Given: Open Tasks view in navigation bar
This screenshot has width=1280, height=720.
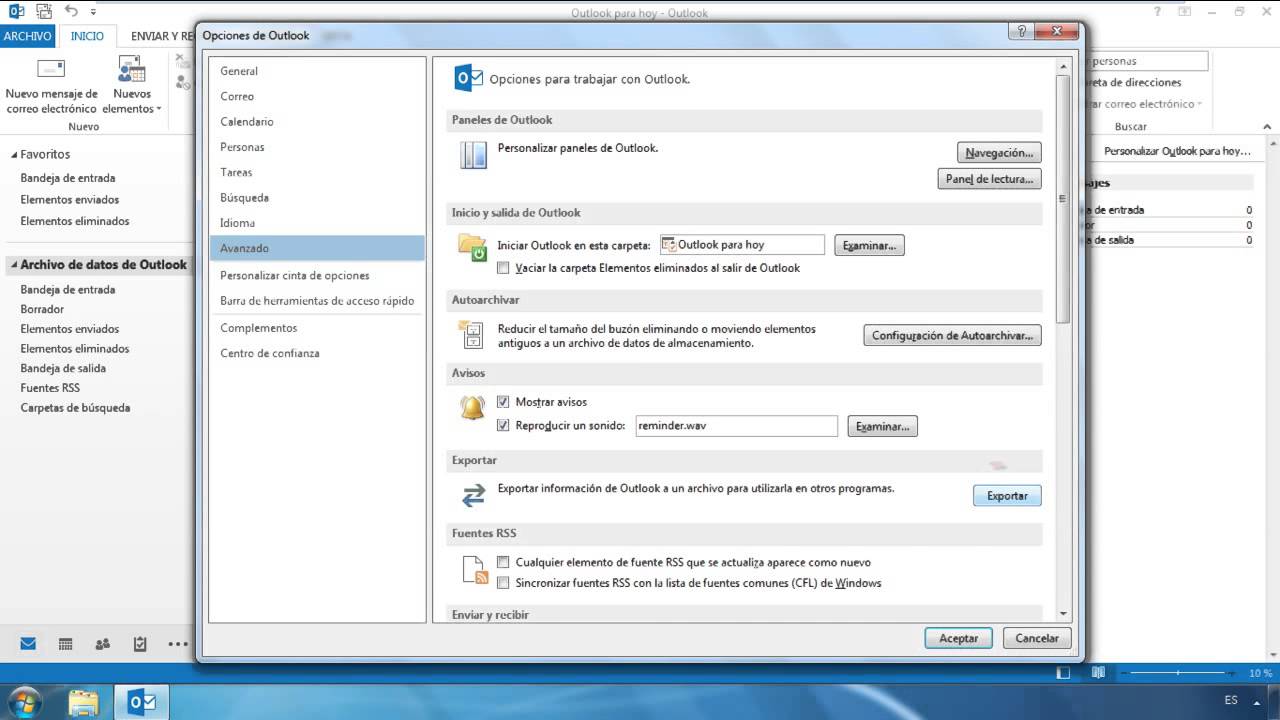Looking at the screenshot, I should coord(140,644).
